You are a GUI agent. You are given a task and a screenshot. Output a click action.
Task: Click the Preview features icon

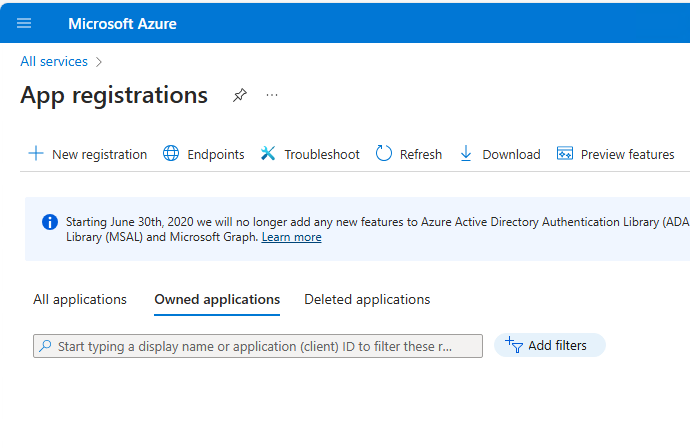(x=565, y=154)
